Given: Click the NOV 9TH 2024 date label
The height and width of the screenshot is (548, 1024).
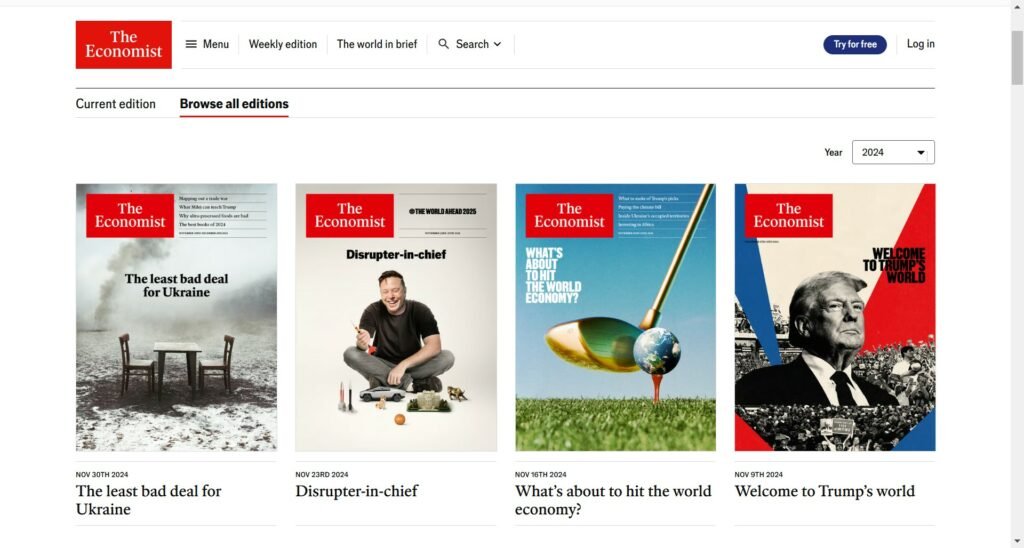Looking at the screenshot, I should tap(758, 475).
